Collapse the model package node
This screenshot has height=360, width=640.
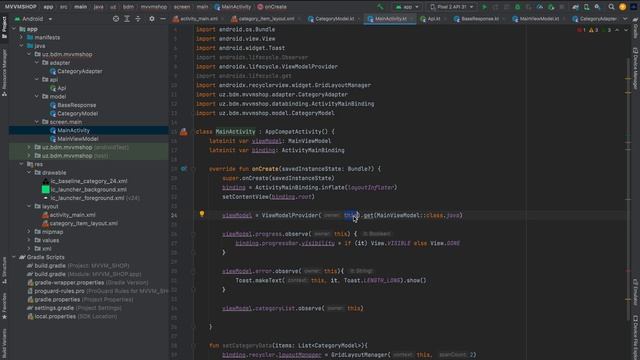37,97
